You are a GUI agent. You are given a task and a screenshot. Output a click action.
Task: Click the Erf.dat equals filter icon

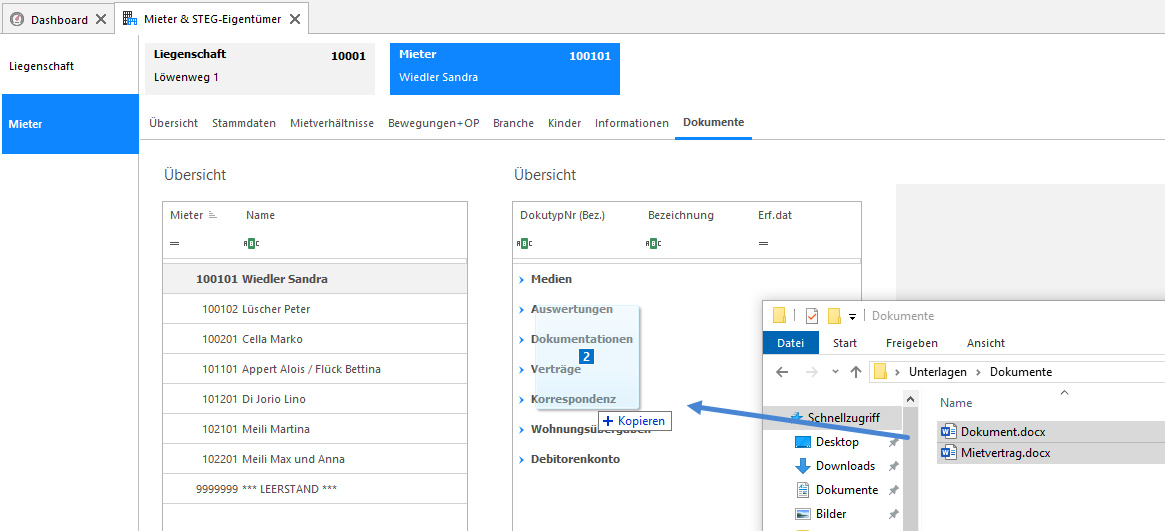763,243
